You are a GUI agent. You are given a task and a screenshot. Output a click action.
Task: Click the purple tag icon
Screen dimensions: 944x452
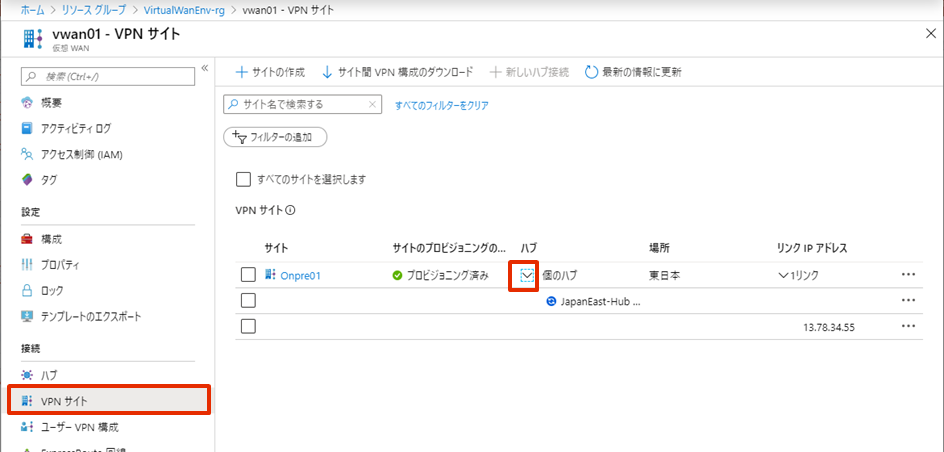tap(26, 179)
